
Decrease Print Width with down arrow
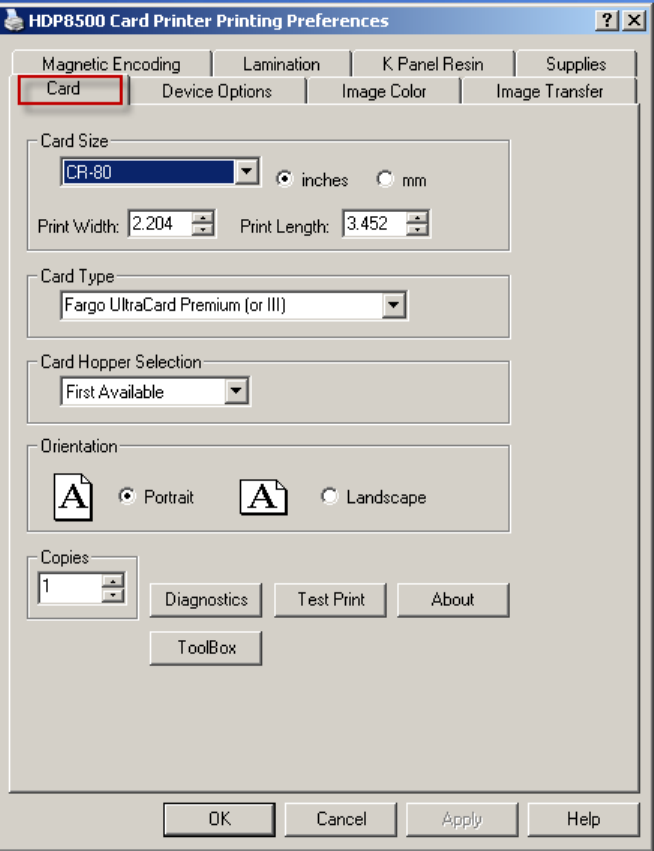tap(202, 230)
